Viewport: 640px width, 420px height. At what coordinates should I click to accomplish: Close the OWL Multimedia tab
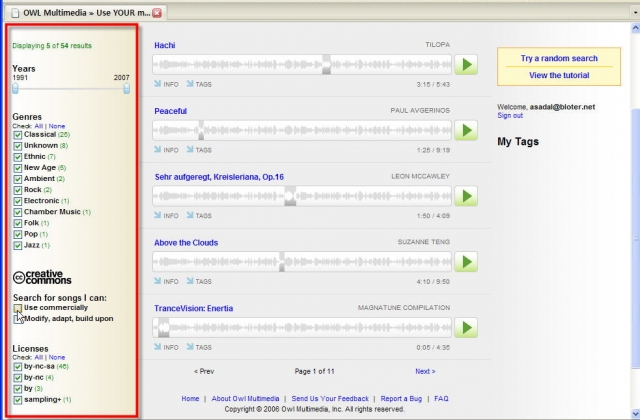[157, 12]
